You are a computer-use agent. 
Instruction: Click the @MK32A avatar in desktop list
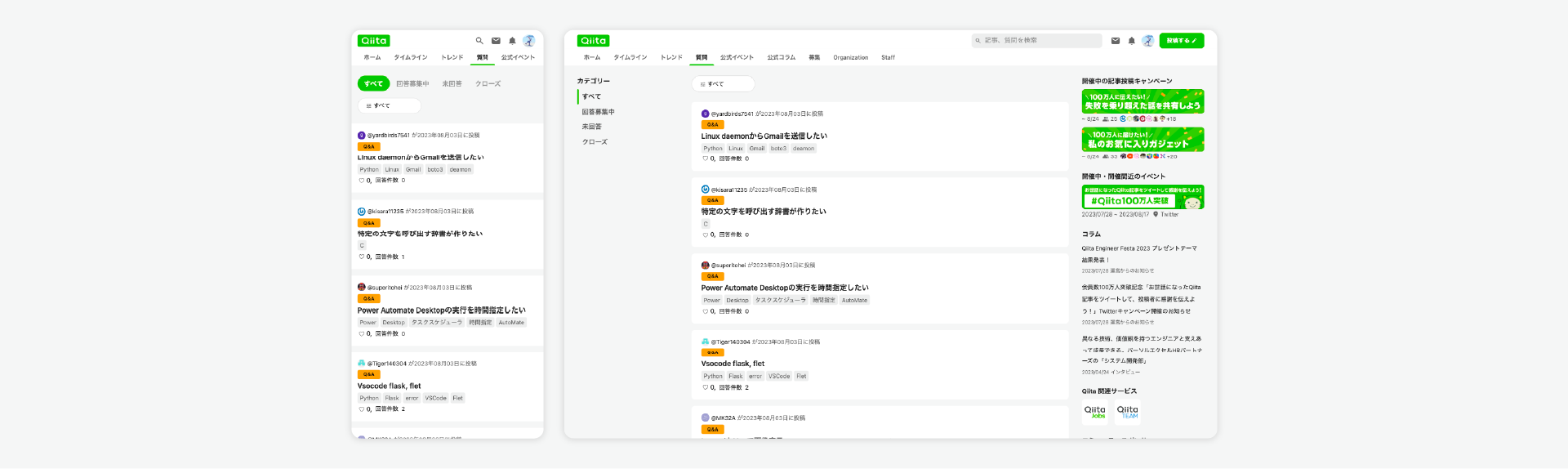click(706, 418)
